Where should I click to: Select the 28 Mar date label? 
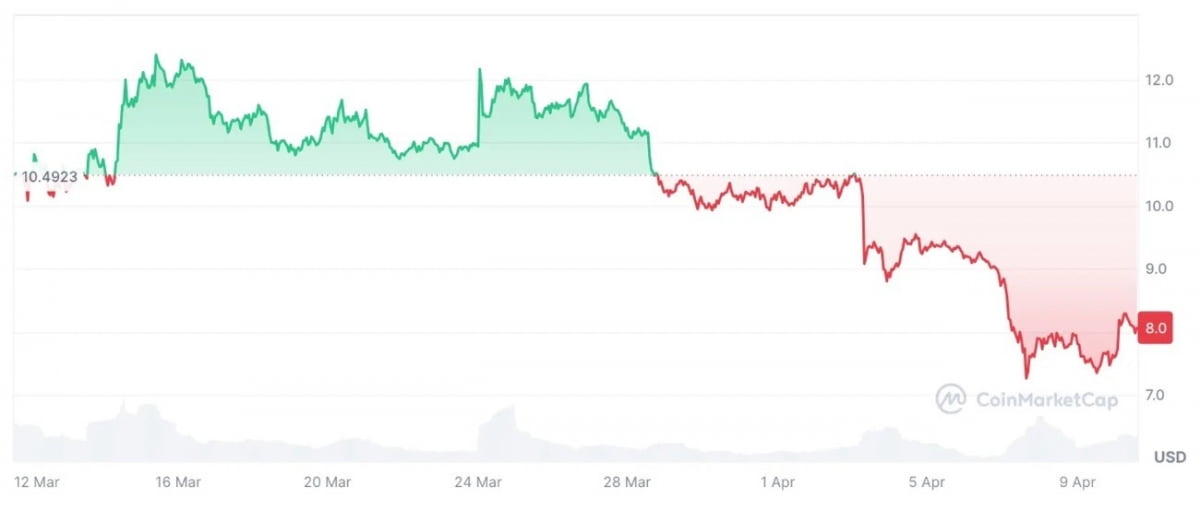(628, 482)
